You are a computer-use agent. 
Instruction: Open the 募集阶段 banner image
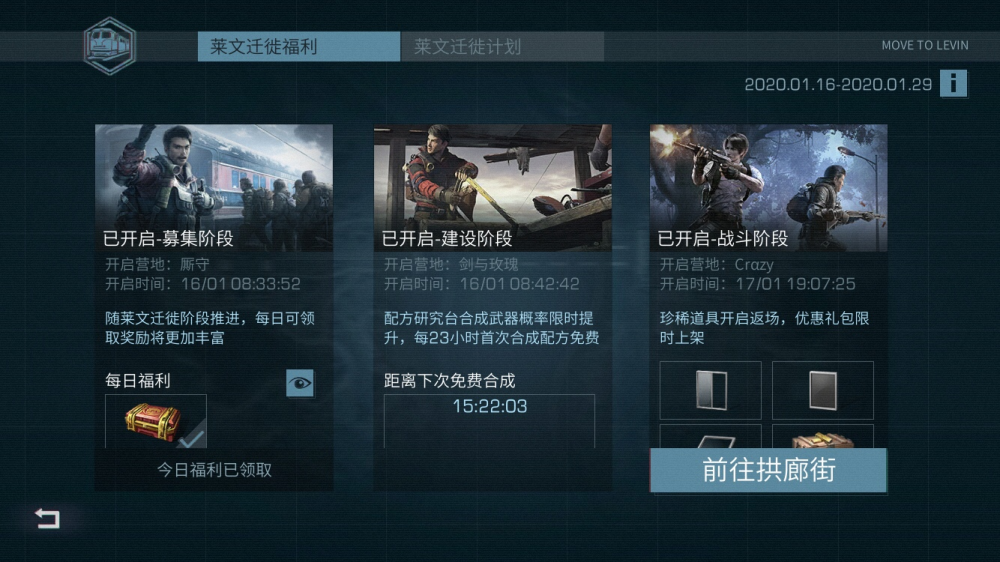[214, 188]
